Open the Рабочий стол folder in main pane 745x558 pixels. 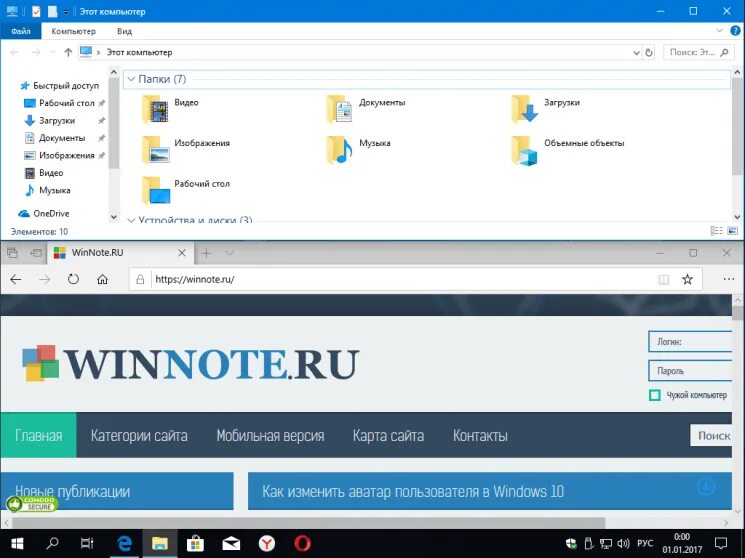tap(186, 190)
